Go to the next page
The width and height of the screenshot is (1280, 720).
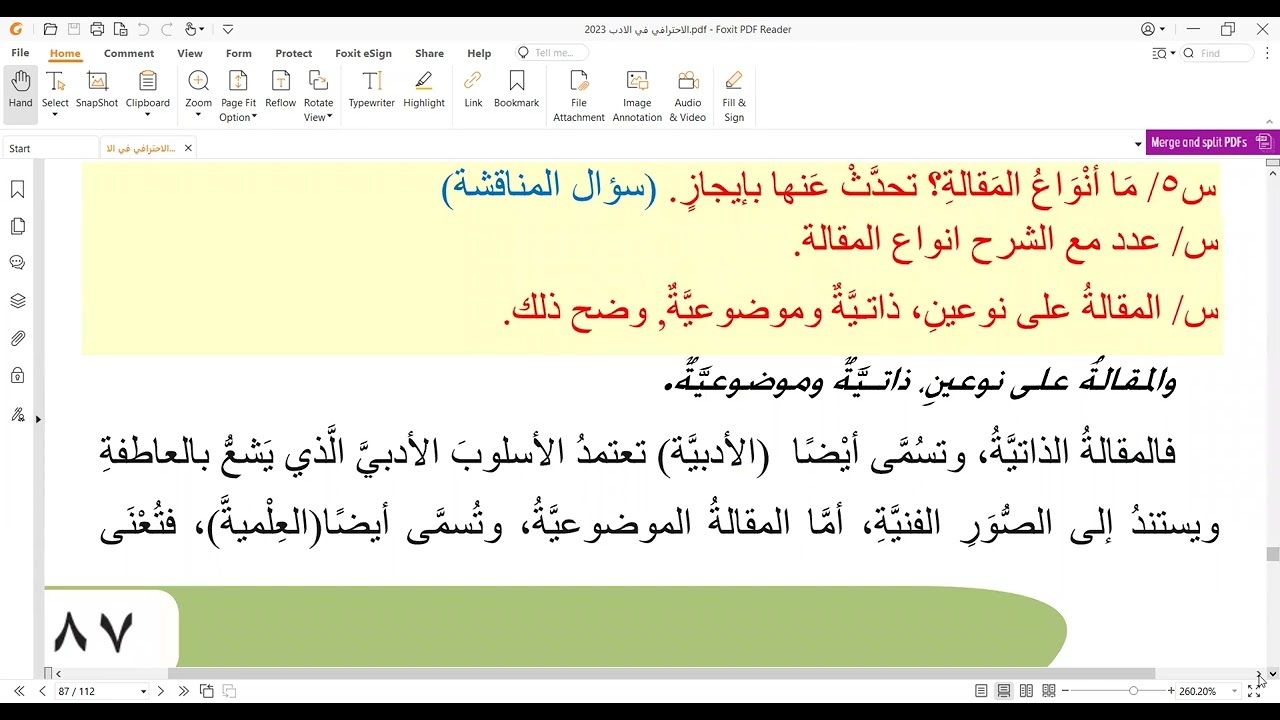pos(162,691)
